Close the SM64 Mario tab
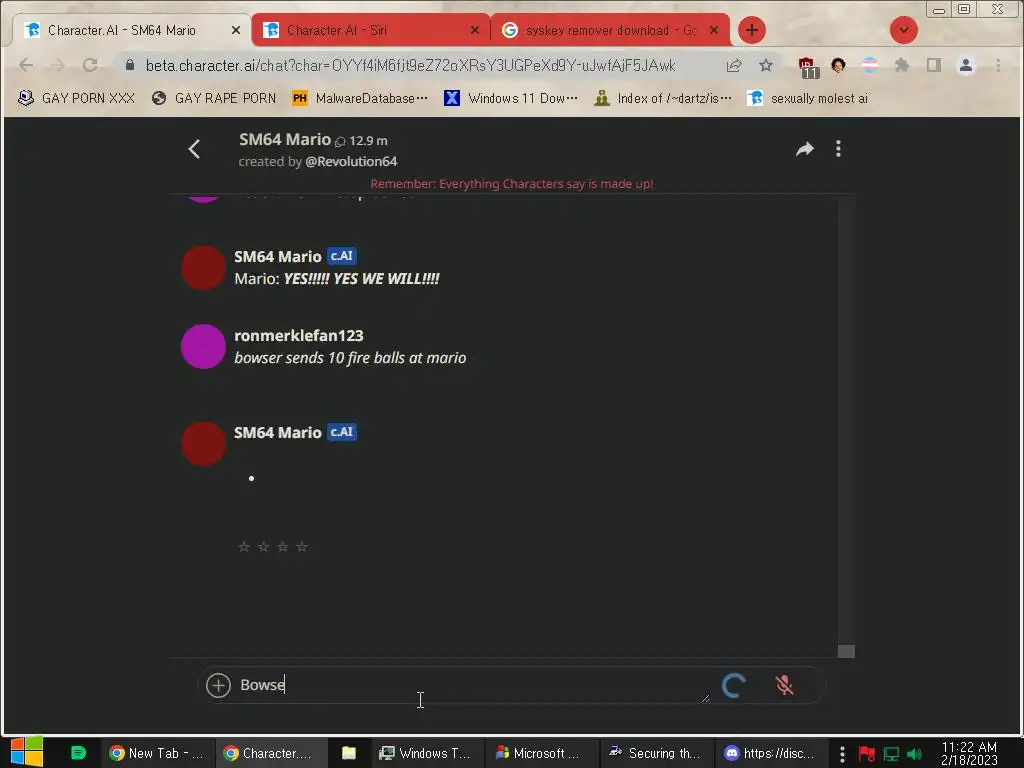 236,30
